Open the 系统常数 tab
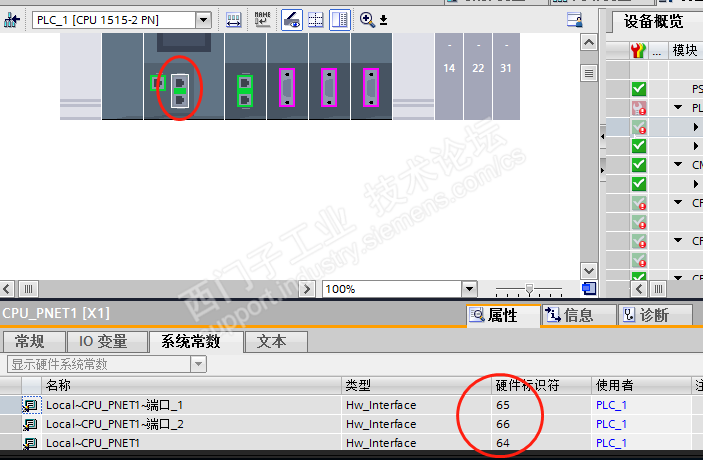Image resolution: width=703 pixels, height=460 pixels. 196,342
